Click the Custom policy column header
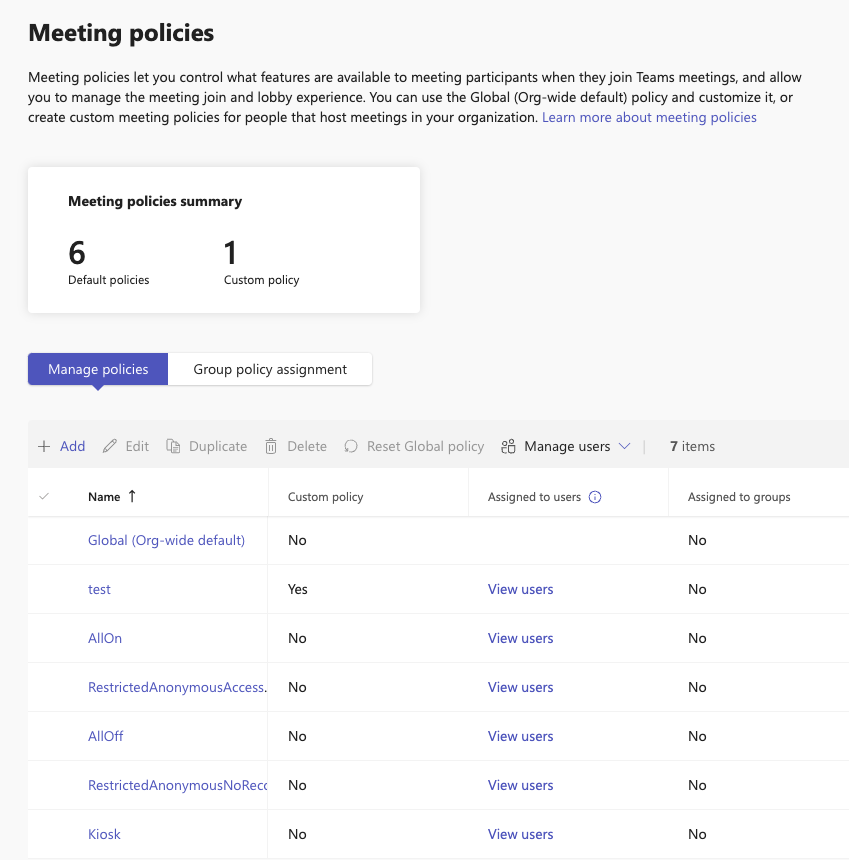Viewport: 849px width, 860px height. coord(326,497)
